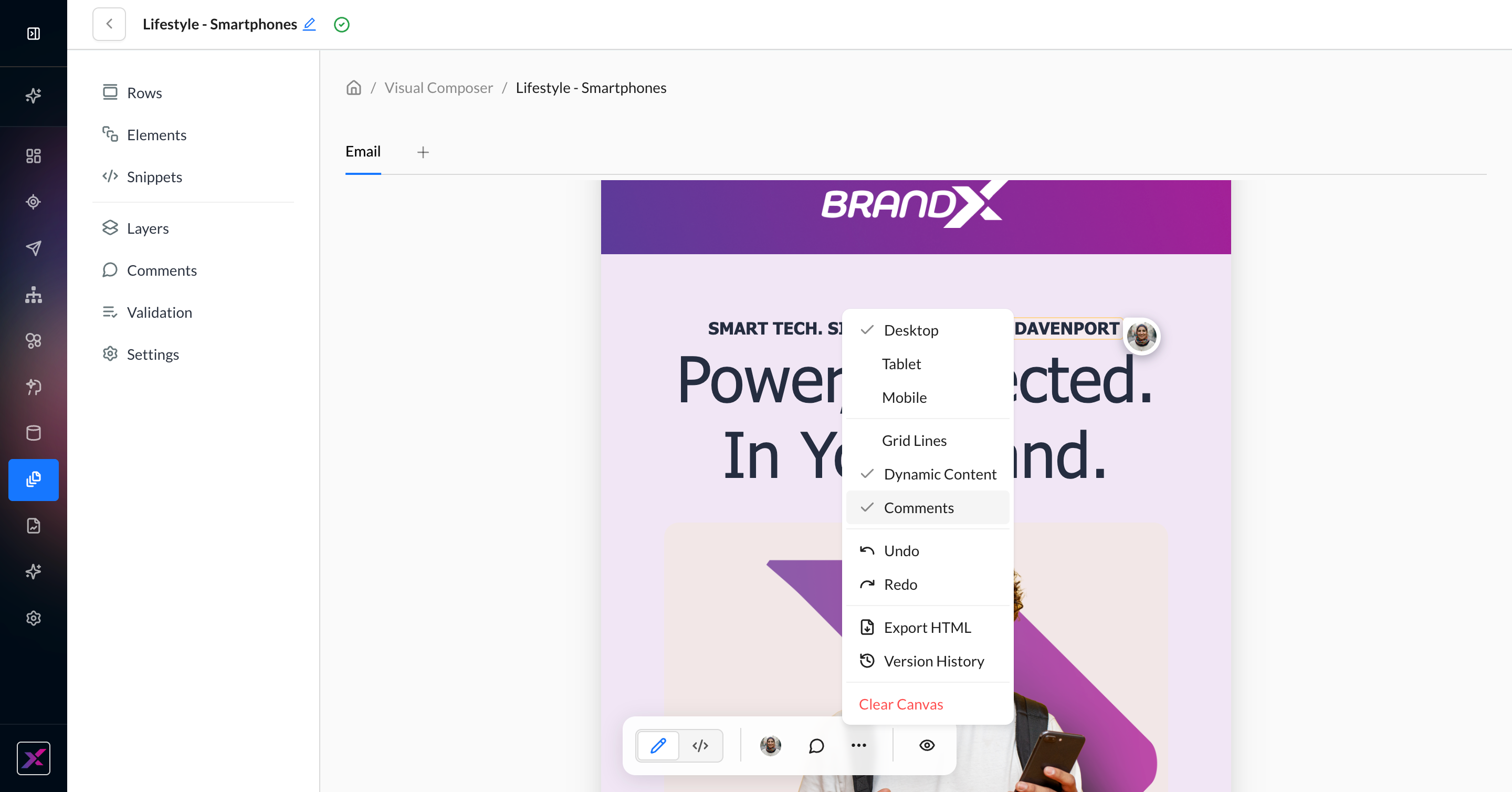Switch preview to Mobile view
The image size is (1512, 792).
[927, 398]
